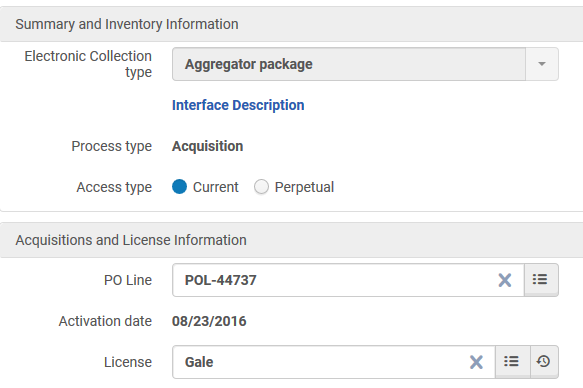Click the Activation date label
The height and width of the screenshot is (388, 583).
click(x=105, y=321)
